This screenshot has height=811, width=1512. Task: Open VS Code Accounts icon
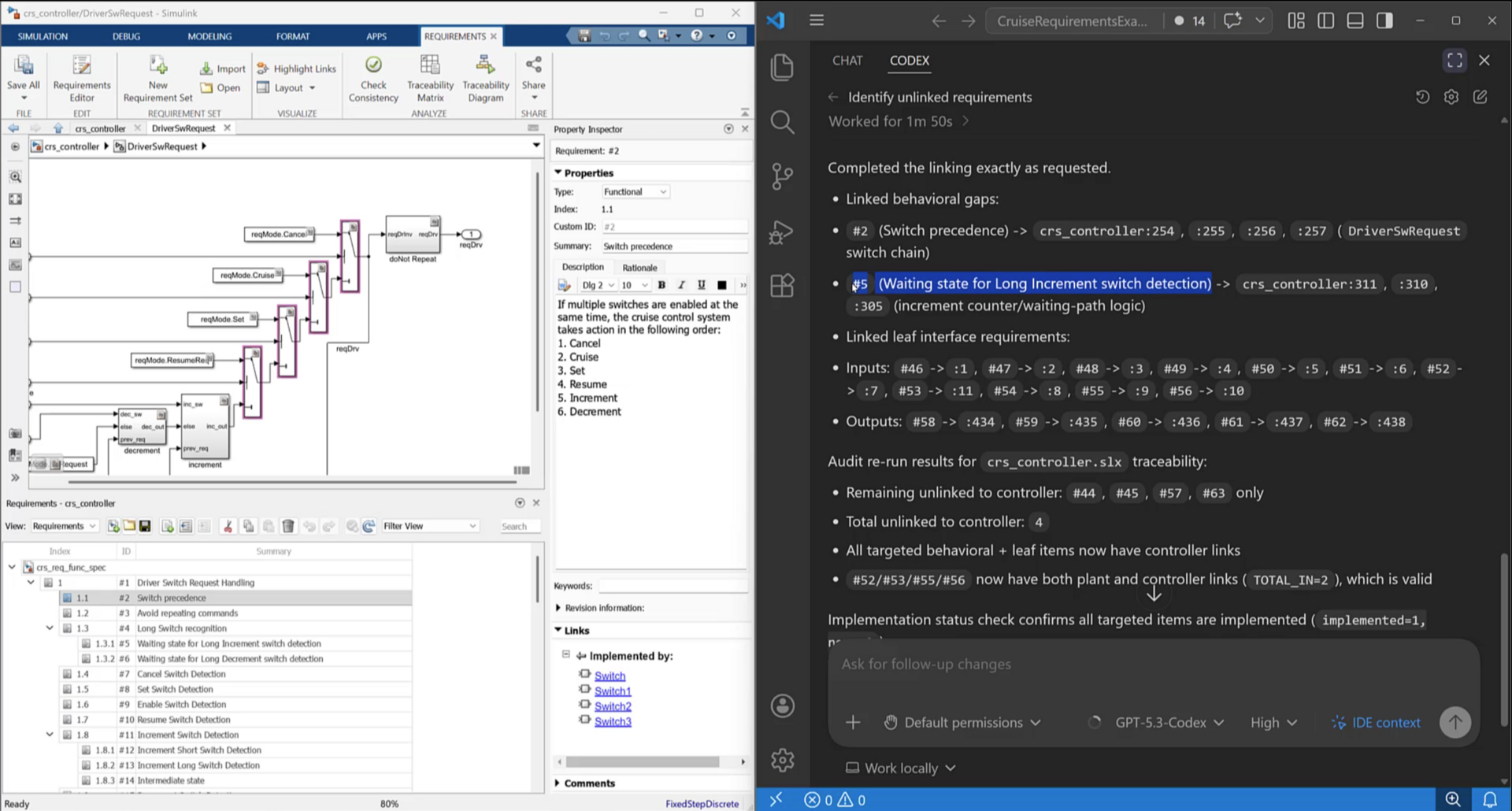(x=782, y=705)
